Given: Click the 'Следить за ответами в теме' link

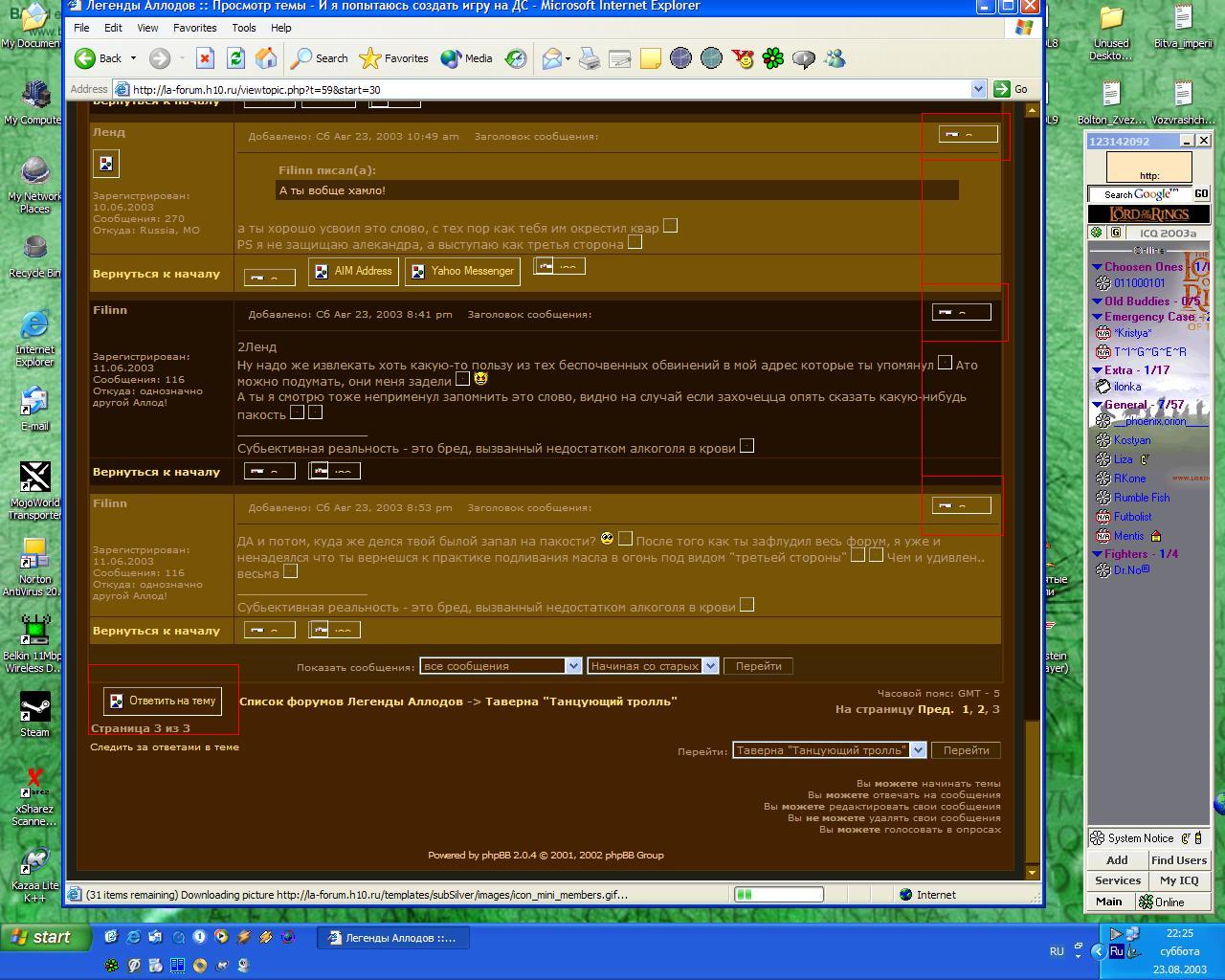Looking at the screenshot, I should (x=165, y=747).
